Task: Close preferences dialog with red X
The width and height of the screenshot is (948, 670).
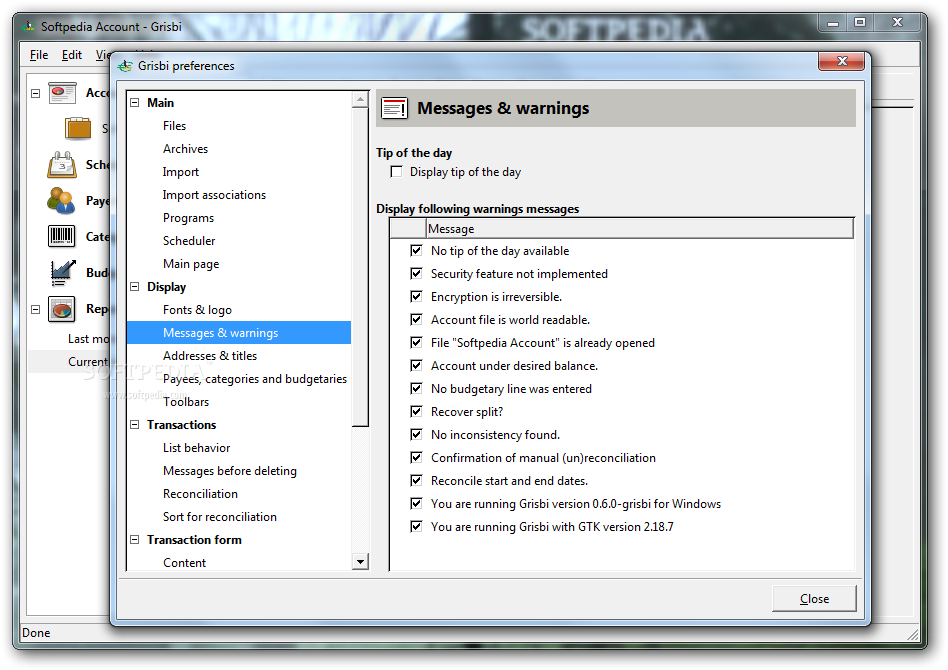Action: (x=841, y=61)
